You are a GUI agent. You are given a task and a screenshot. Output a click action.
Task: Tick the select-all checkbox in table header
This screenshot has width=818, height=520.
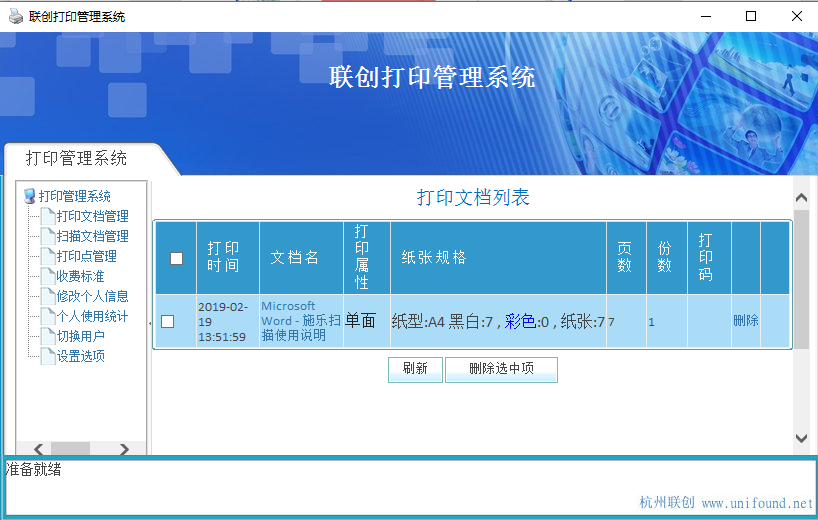coord(176,258)
